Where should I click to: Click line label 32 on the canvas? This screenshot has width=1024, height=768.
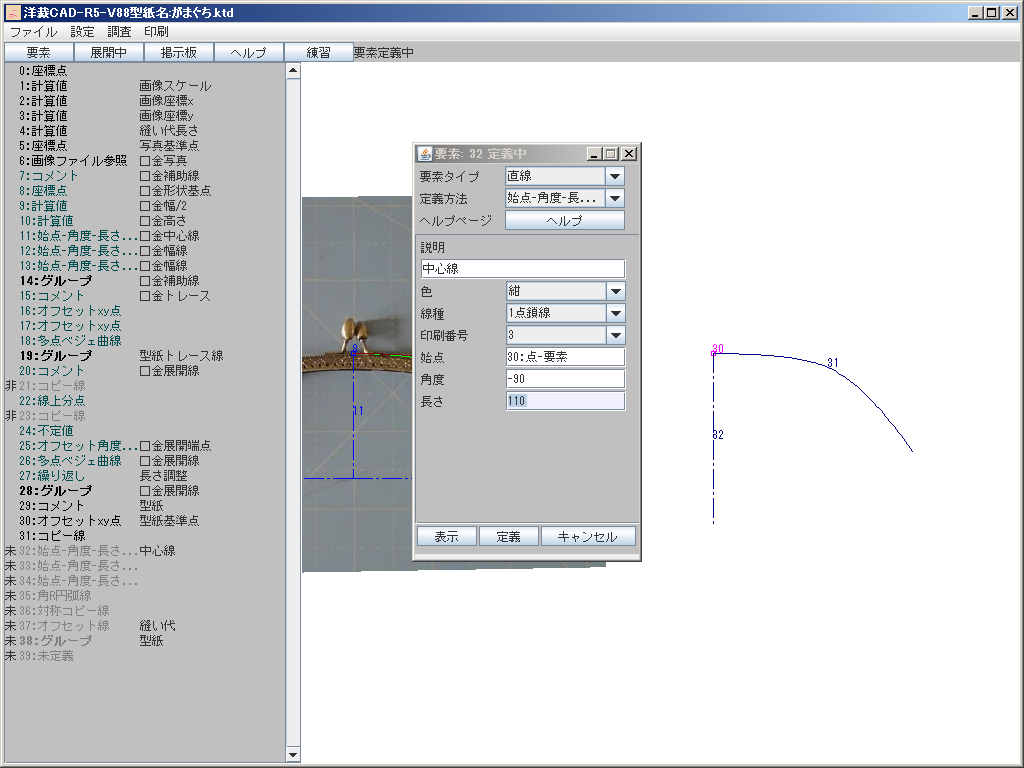718,435
